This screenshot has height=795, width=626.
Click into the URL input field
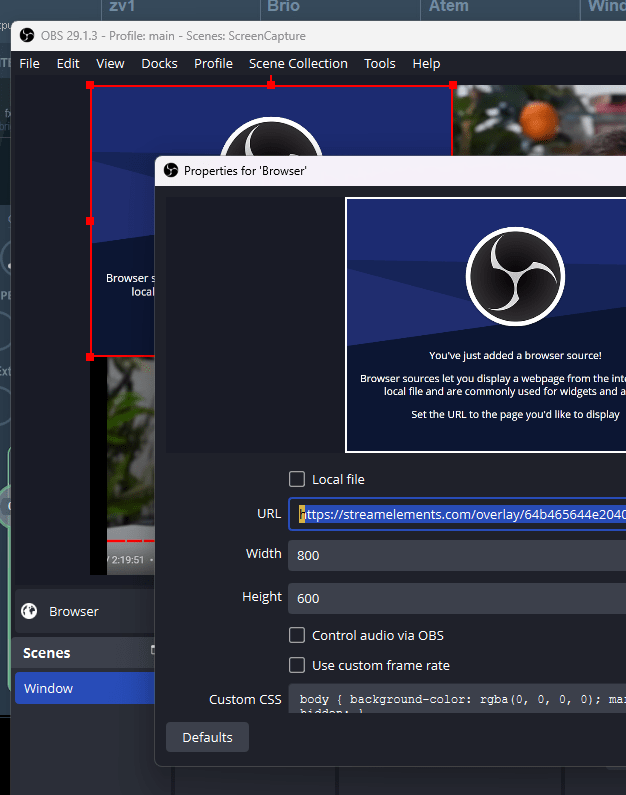click(x=457, y=514)
